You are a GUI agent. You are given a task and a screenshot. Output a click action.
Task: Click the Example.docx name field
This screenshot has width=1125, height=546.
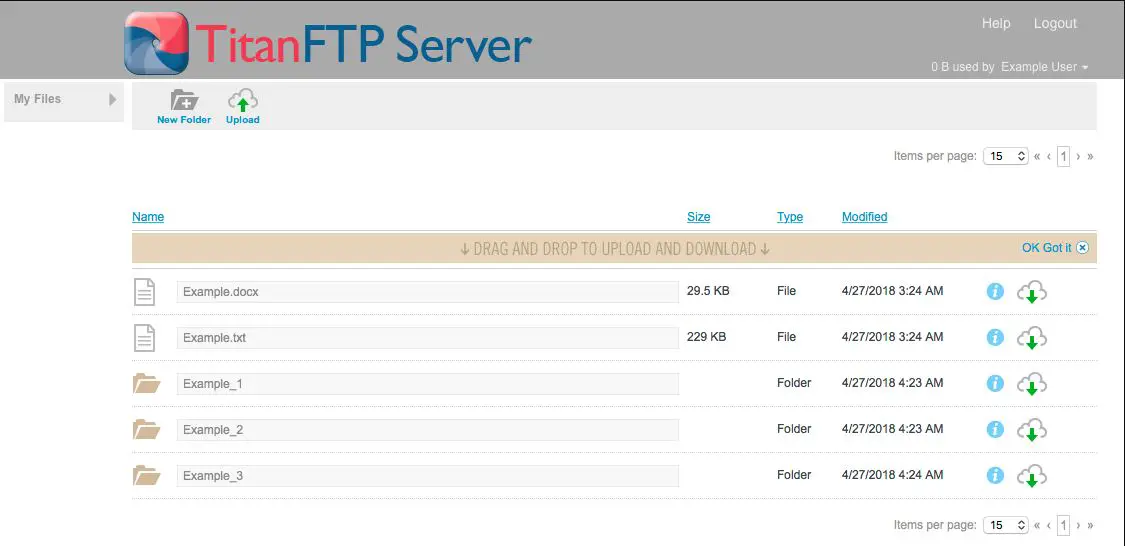428,292
